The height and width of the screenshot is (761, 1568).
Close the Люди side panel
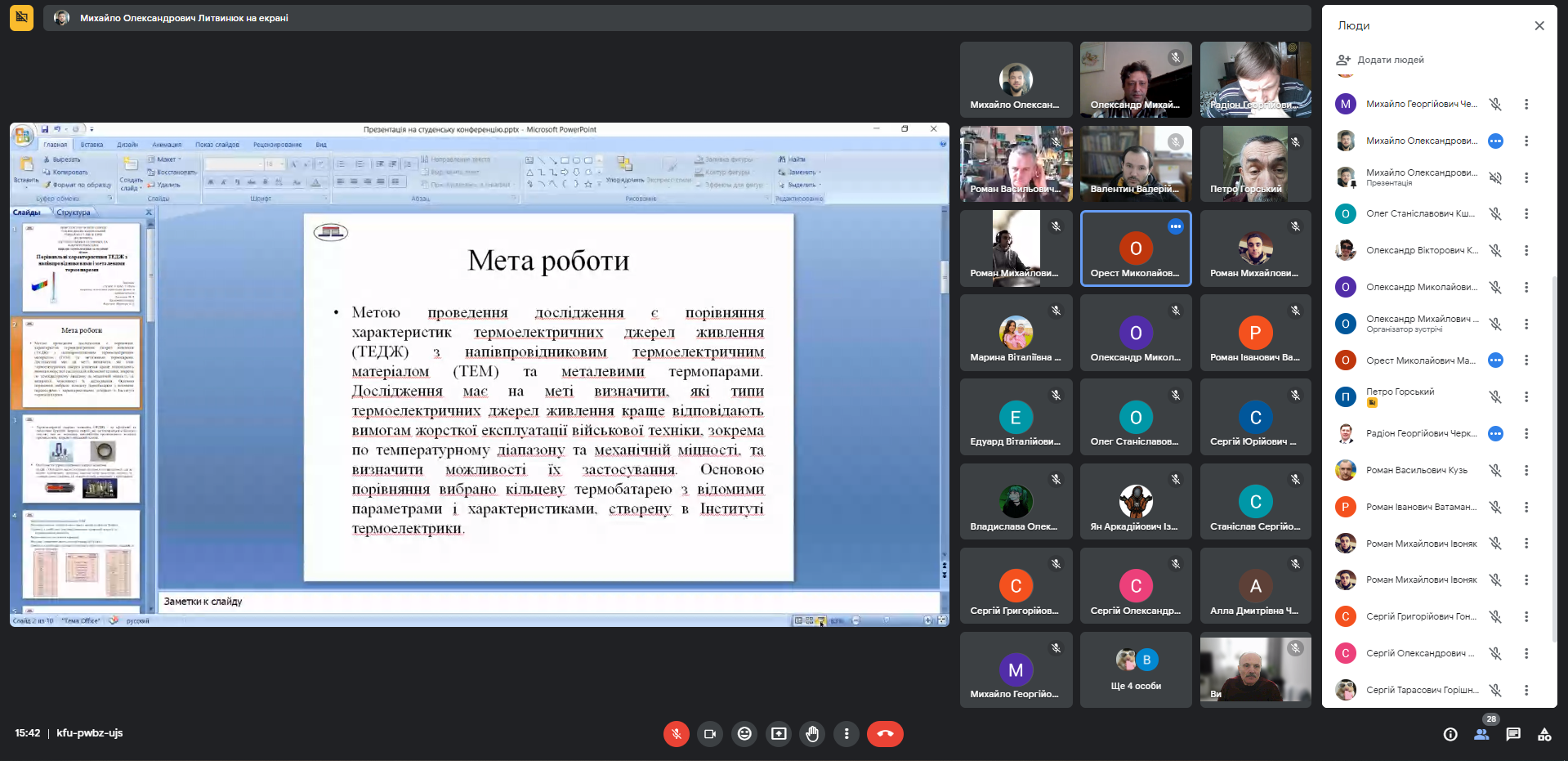click(1539, 26)
